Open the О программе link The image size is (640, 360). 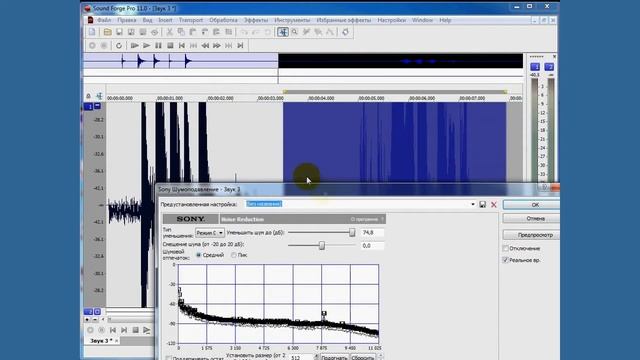tap(364, 219)
